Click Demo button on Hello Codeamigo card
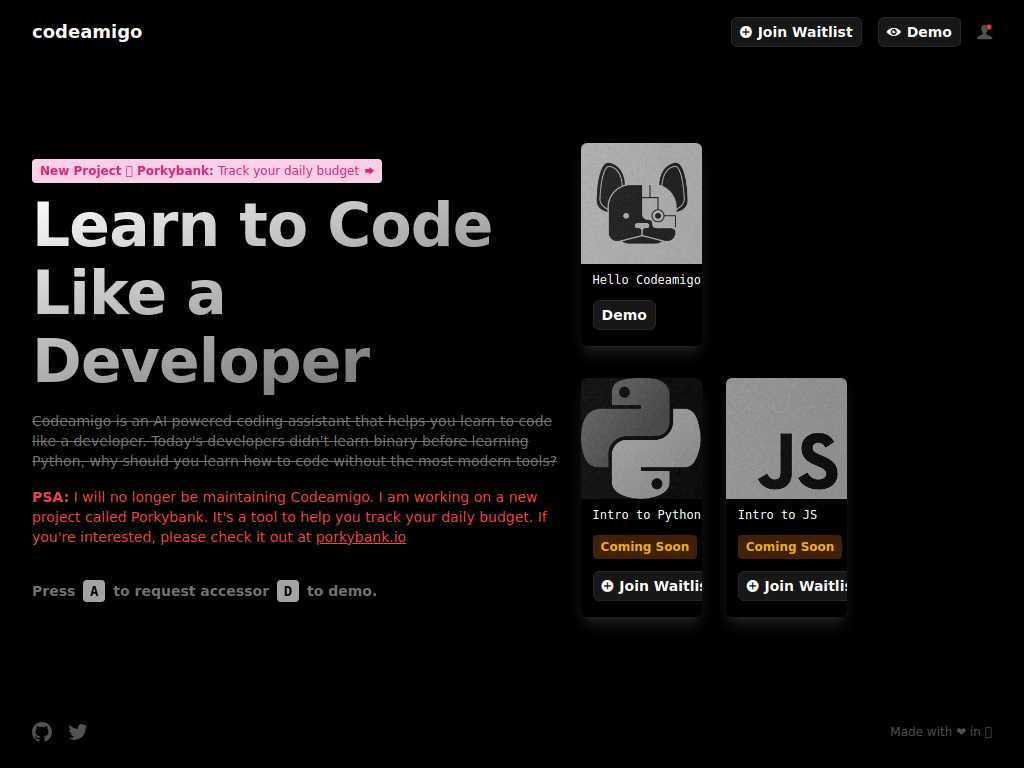Screen dimensions: 1024x768 click(624, 315)
